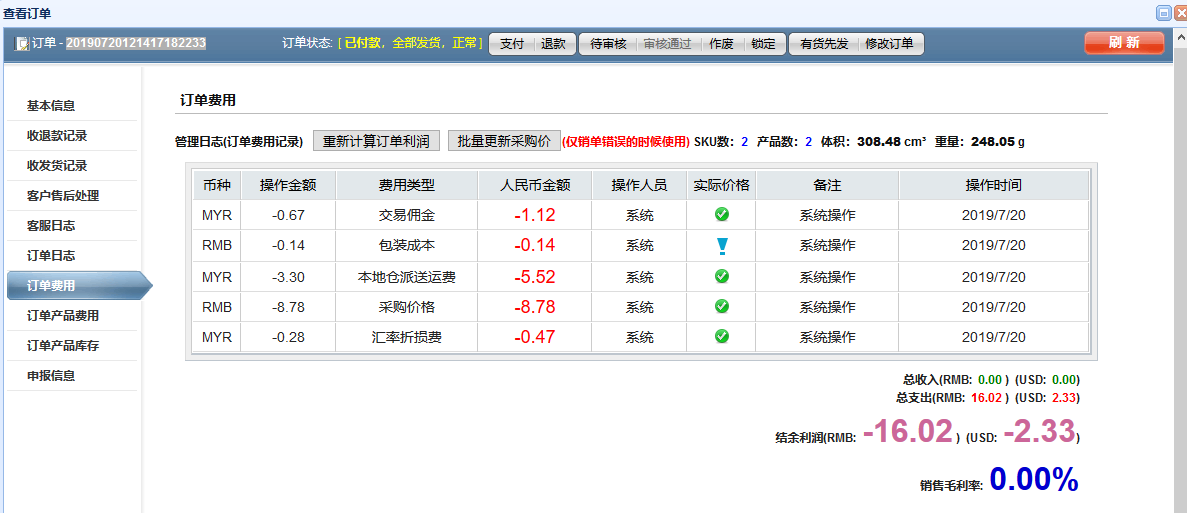
Task: Click the 结余利润 RMB value -16.02
Action: (x=908, y=431)
